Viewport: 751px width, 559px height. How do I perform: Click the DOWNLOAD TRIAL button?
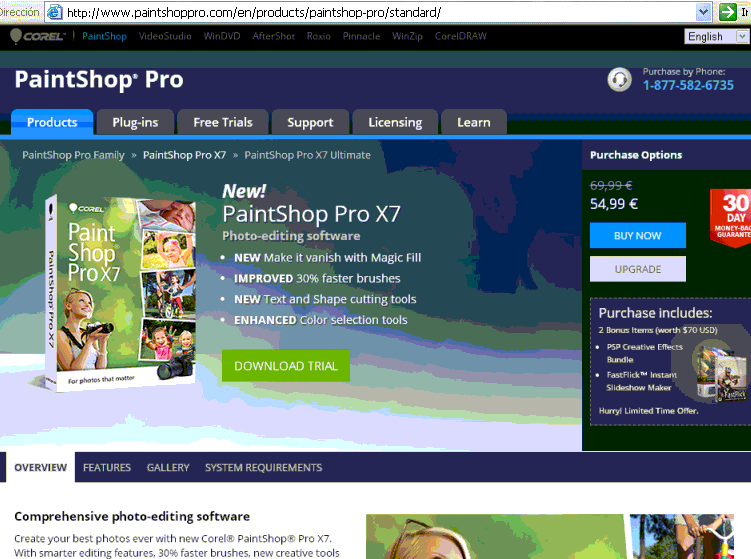286,366
